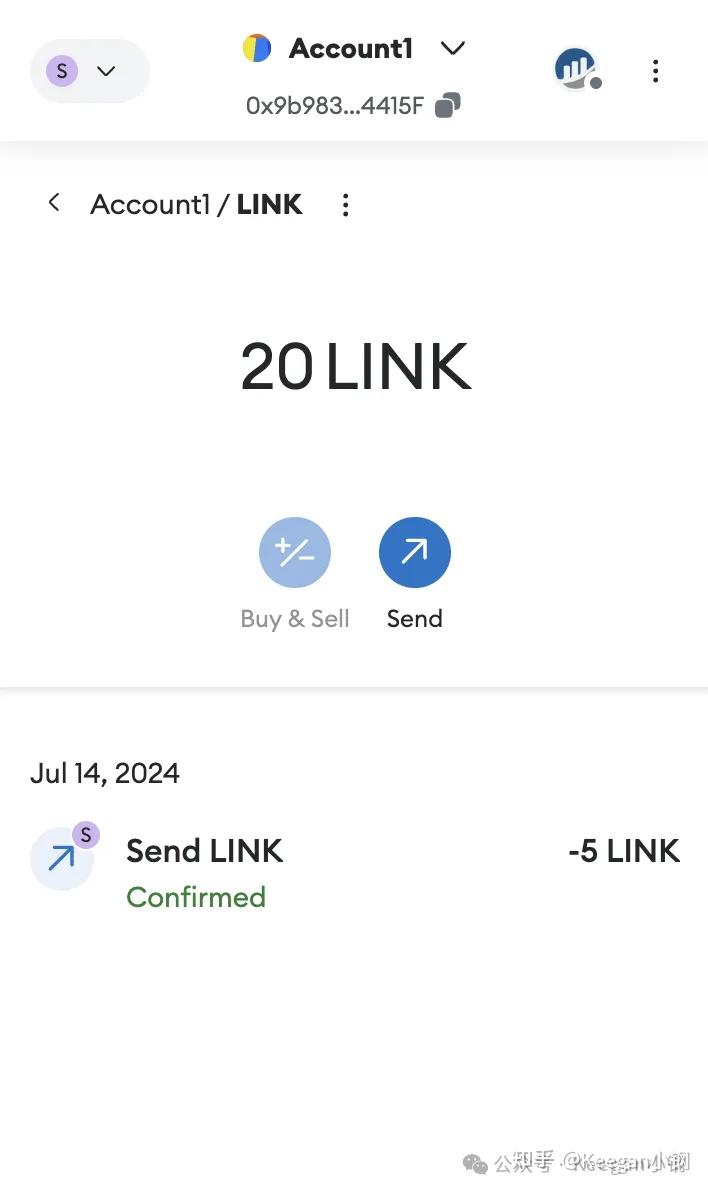Click the Confirmed status text
The width and height of the screenshot is (708, 1192).
(196, 897)
